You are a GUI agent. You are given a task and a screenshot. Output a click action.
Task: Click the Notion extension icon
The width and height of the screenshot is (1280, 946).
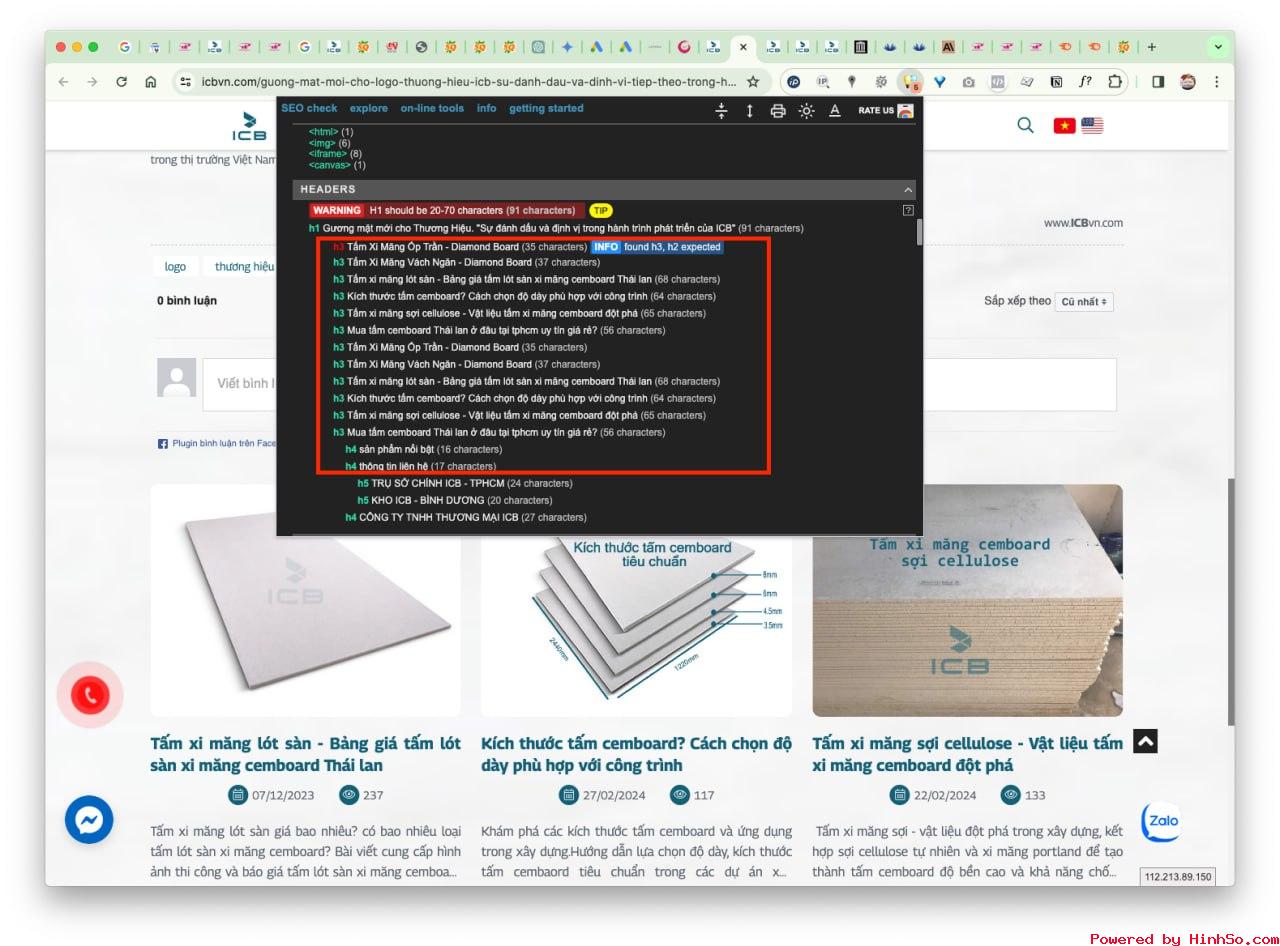1056,82
